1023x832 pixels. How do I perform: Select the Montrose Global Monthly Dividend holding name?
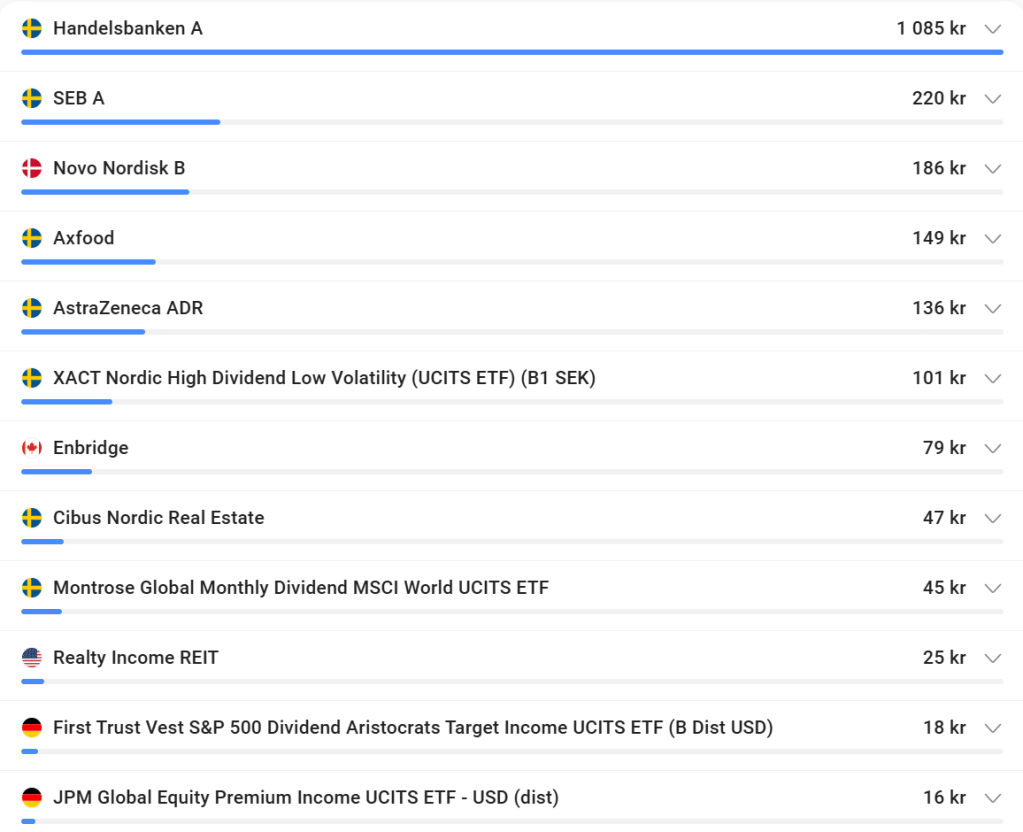[300, 588]
